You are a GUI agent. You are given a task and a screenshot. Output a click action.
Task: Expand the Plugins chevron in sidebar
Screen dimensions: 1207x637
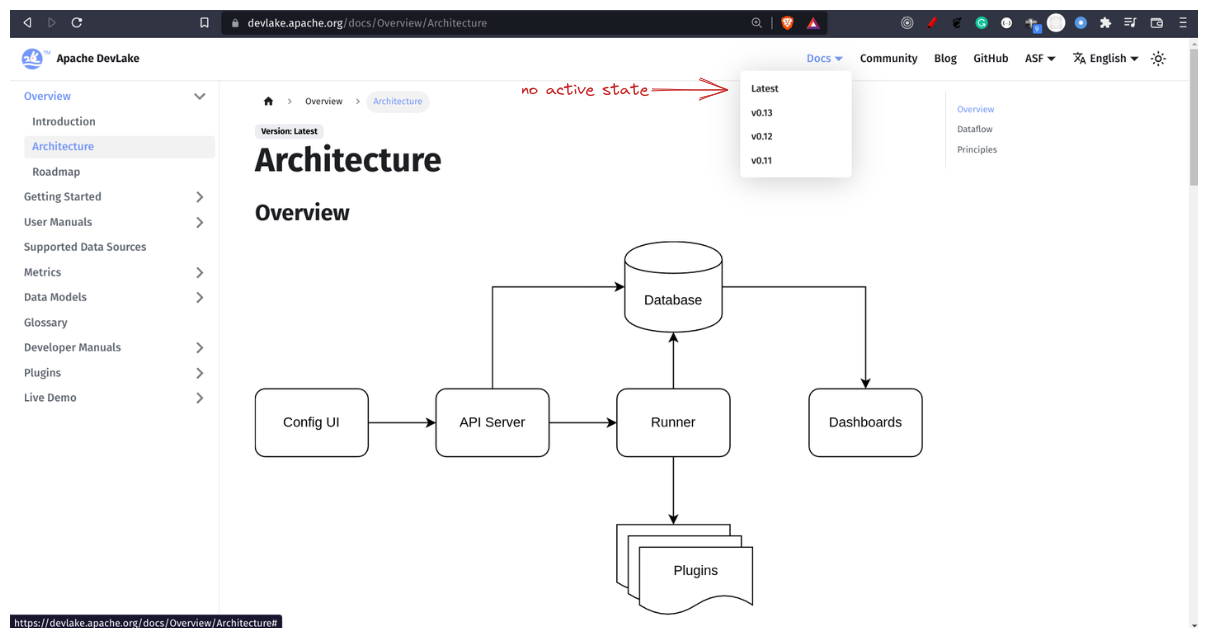tap(199, 373)
